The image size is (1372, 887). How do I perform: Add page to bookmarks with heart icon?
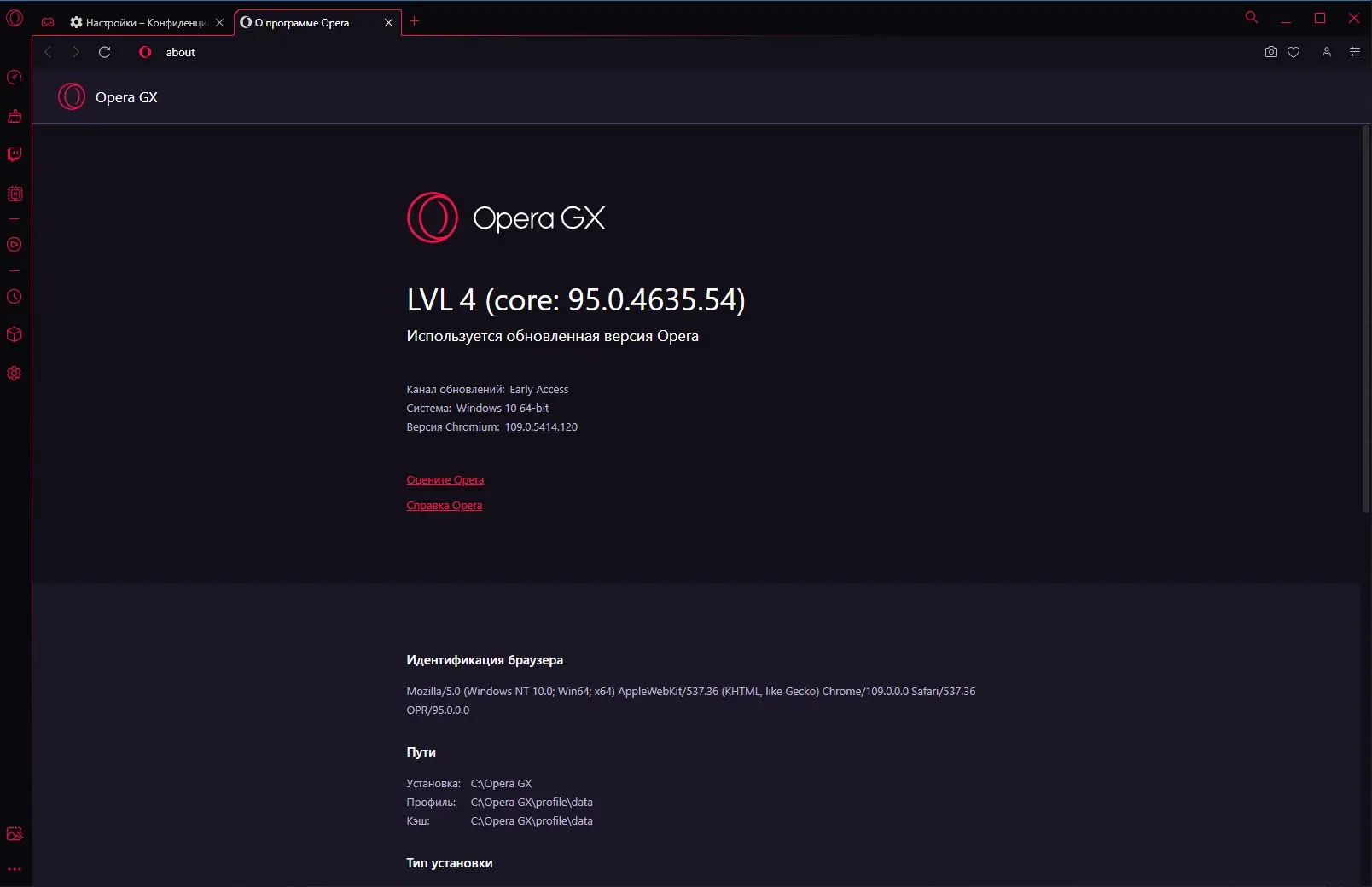click(1294, 52)
